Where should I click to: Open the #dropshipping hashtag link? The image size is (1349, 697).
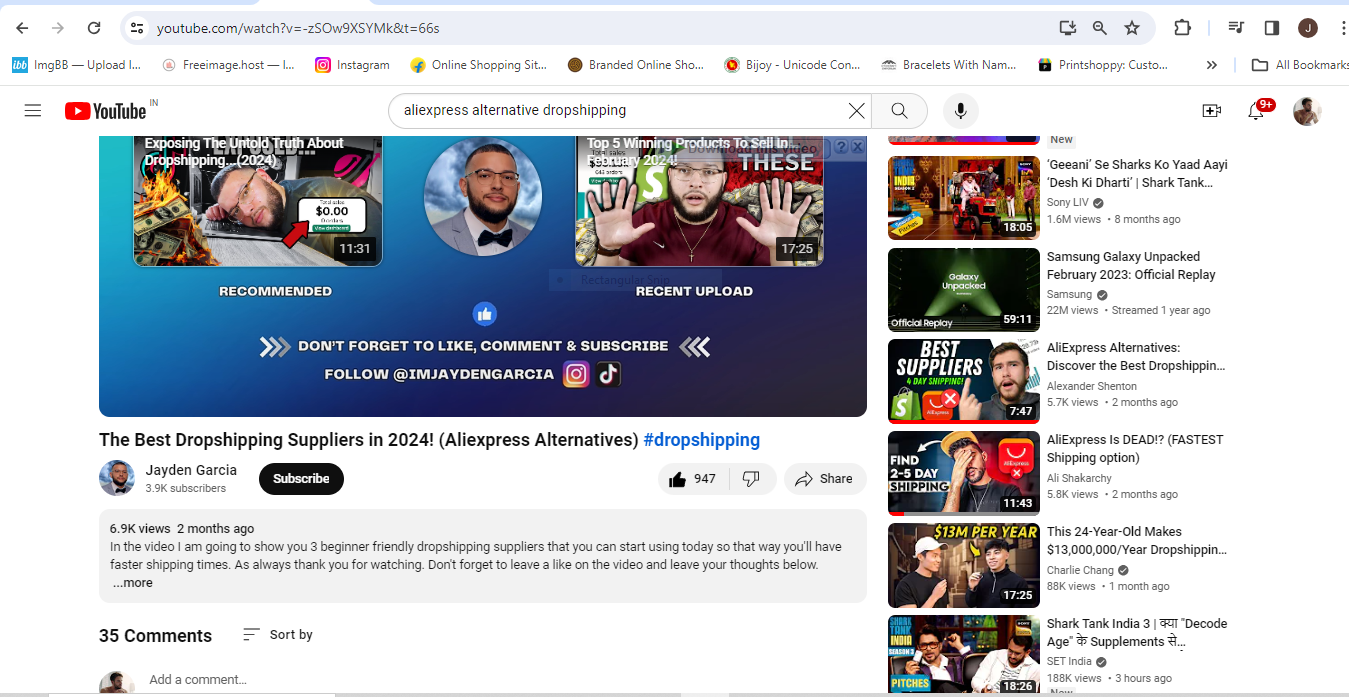click(x=701, y=440)
